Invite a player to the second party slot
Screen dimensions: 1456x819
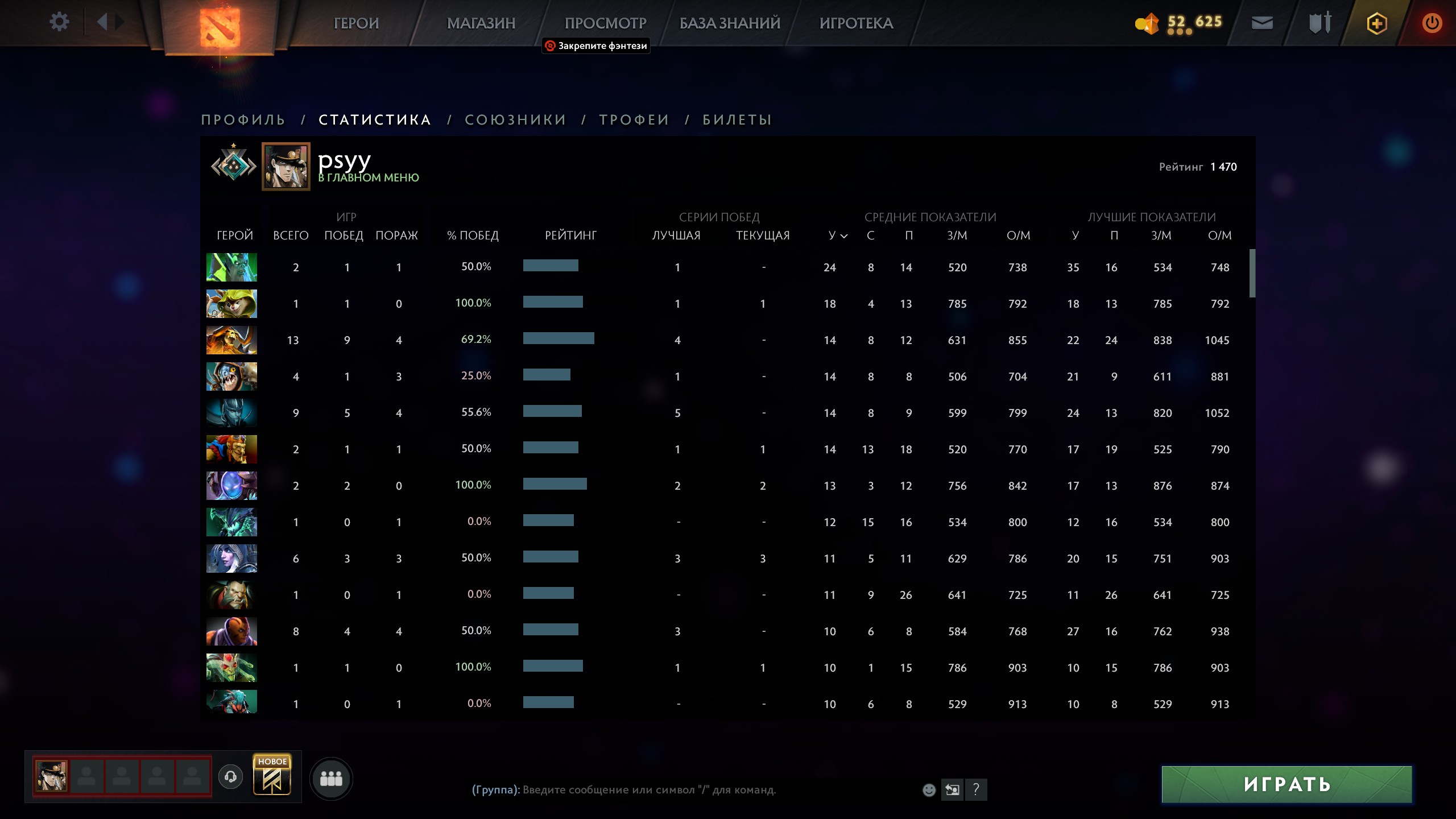[86, 776]
